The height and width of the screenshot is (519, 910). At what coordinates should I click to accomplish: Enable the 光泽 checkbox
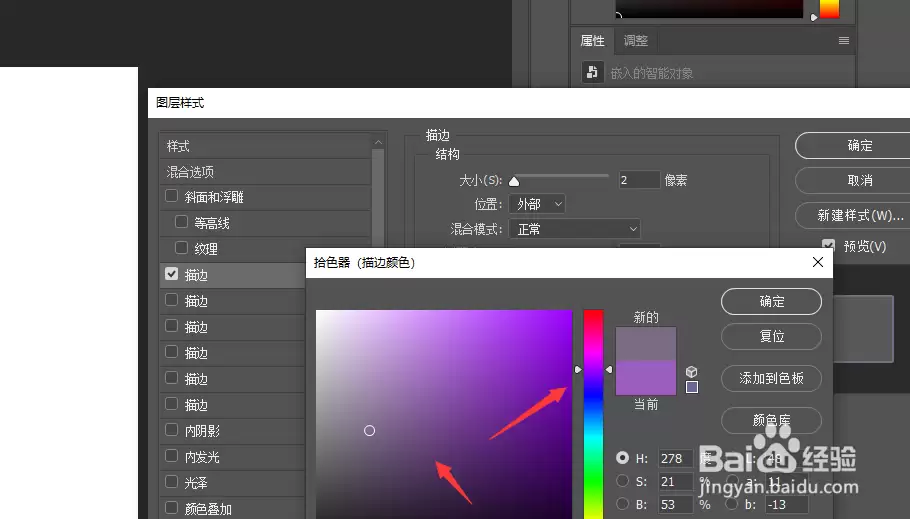coord(171,482)
